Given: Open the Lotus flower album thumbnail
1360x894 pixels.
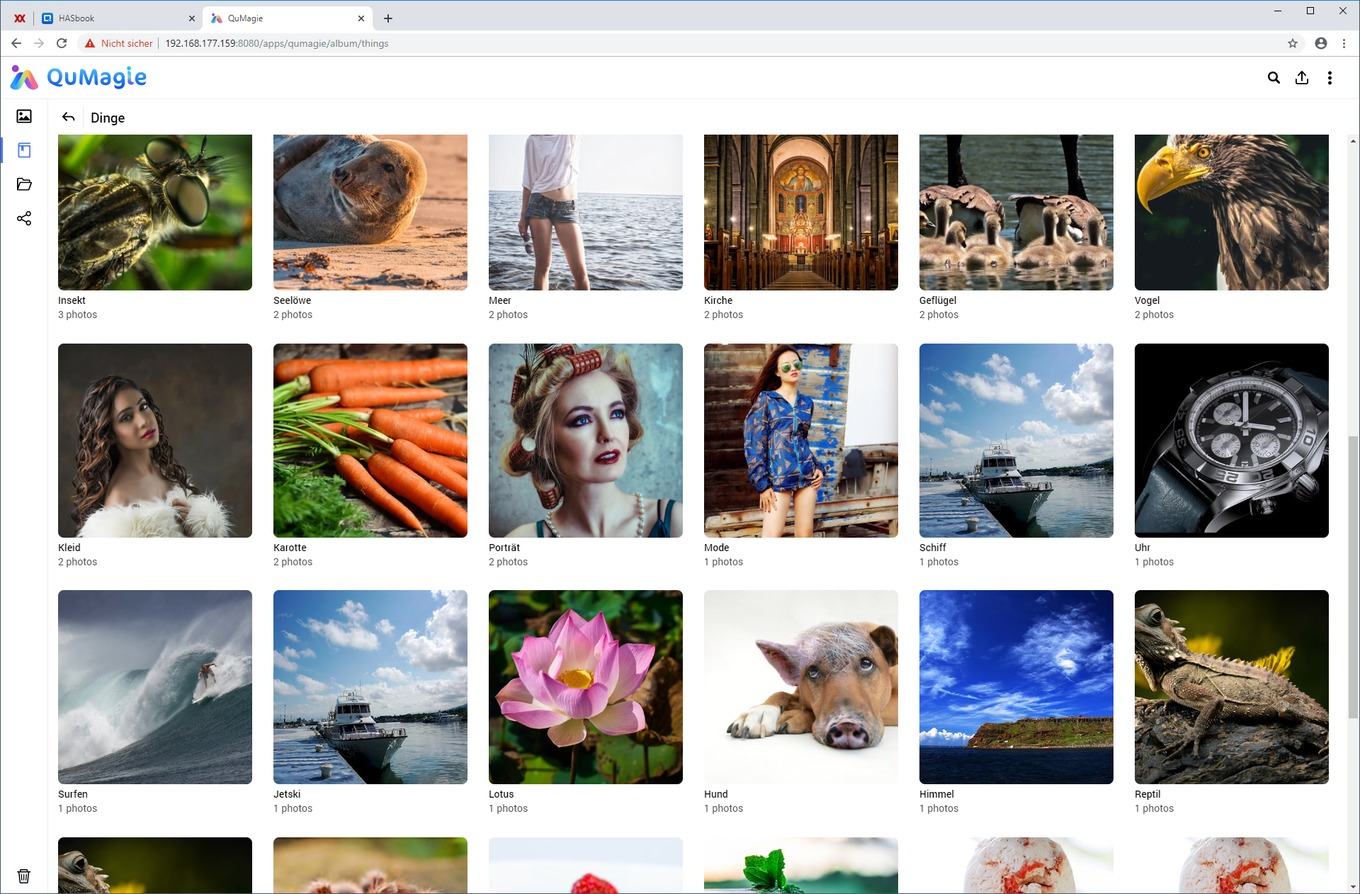Looking at the screenshot, I should (586, 687).
